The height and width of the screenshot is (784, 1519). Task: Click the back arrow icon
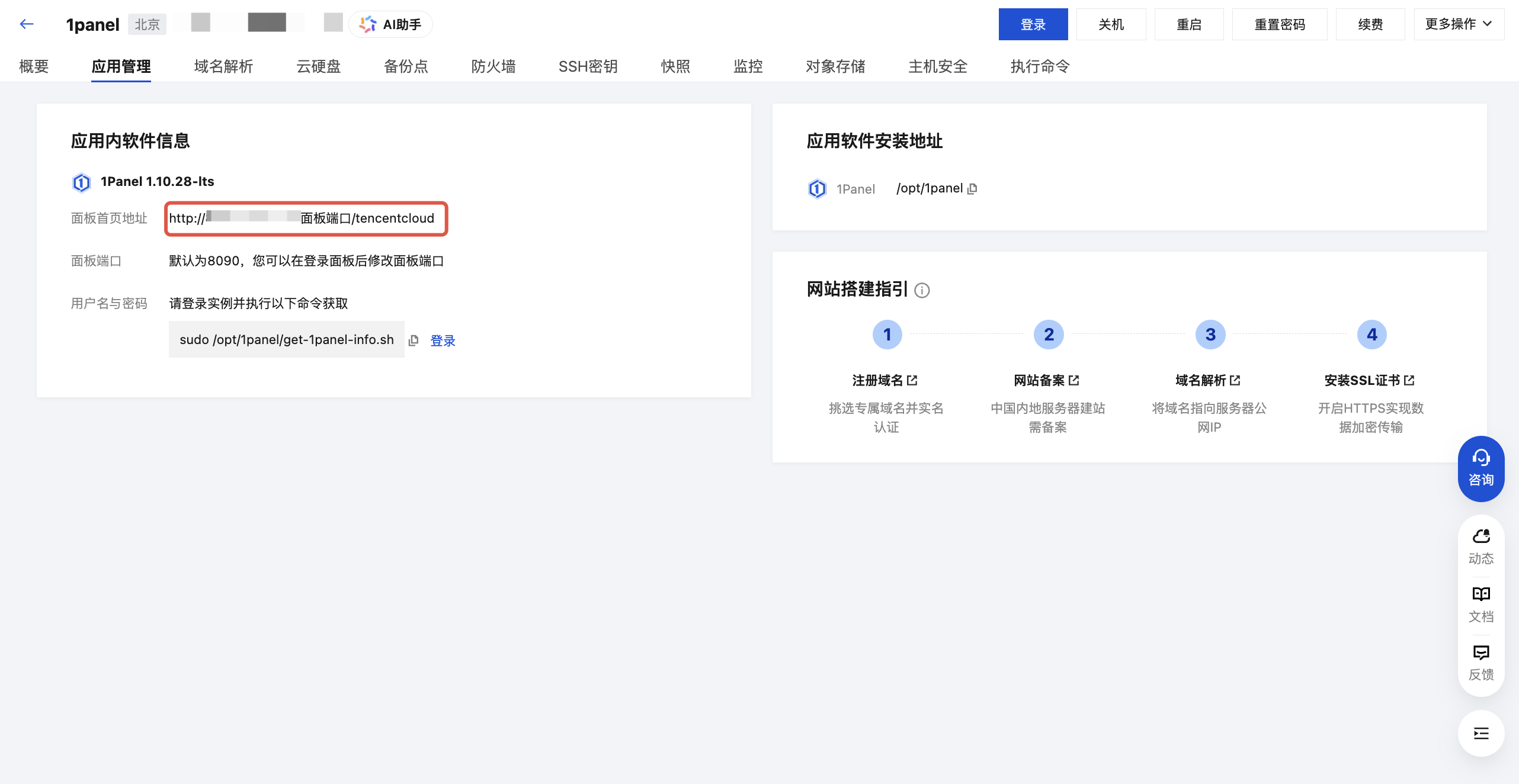coord(26,24)
